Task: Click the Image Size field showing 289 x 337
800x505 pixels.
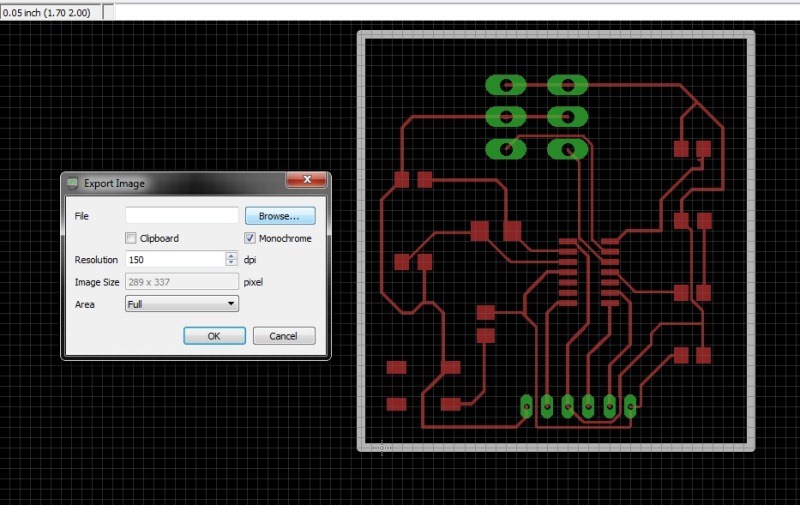Action: point(182,282)
